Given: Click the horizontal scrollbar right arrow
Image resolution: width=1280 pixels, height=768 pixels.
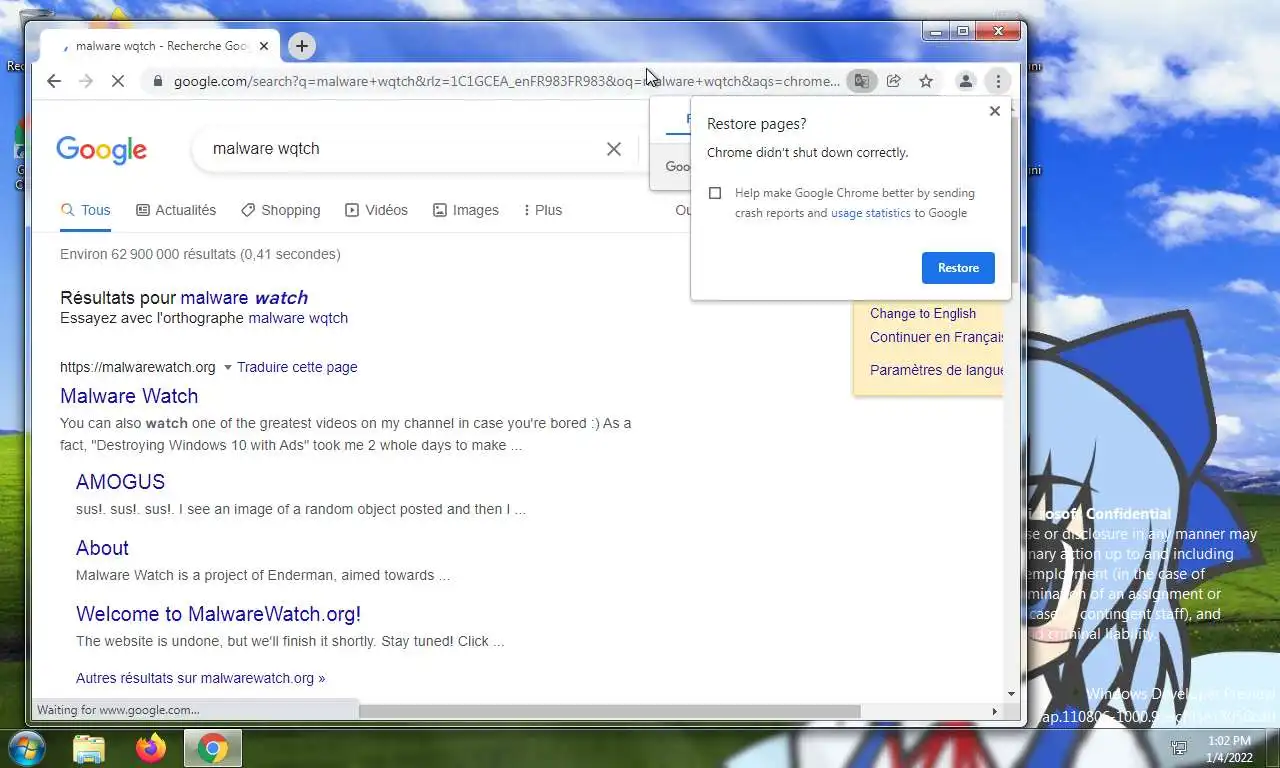Looking at the screenshot, I should tap(994, 711).
